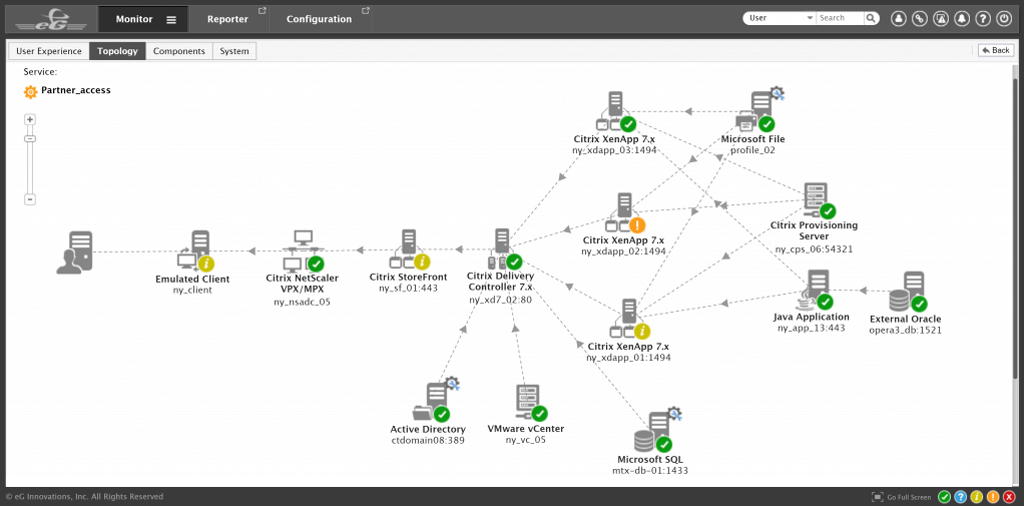
Task: Click the Back button
Action: 996,50
